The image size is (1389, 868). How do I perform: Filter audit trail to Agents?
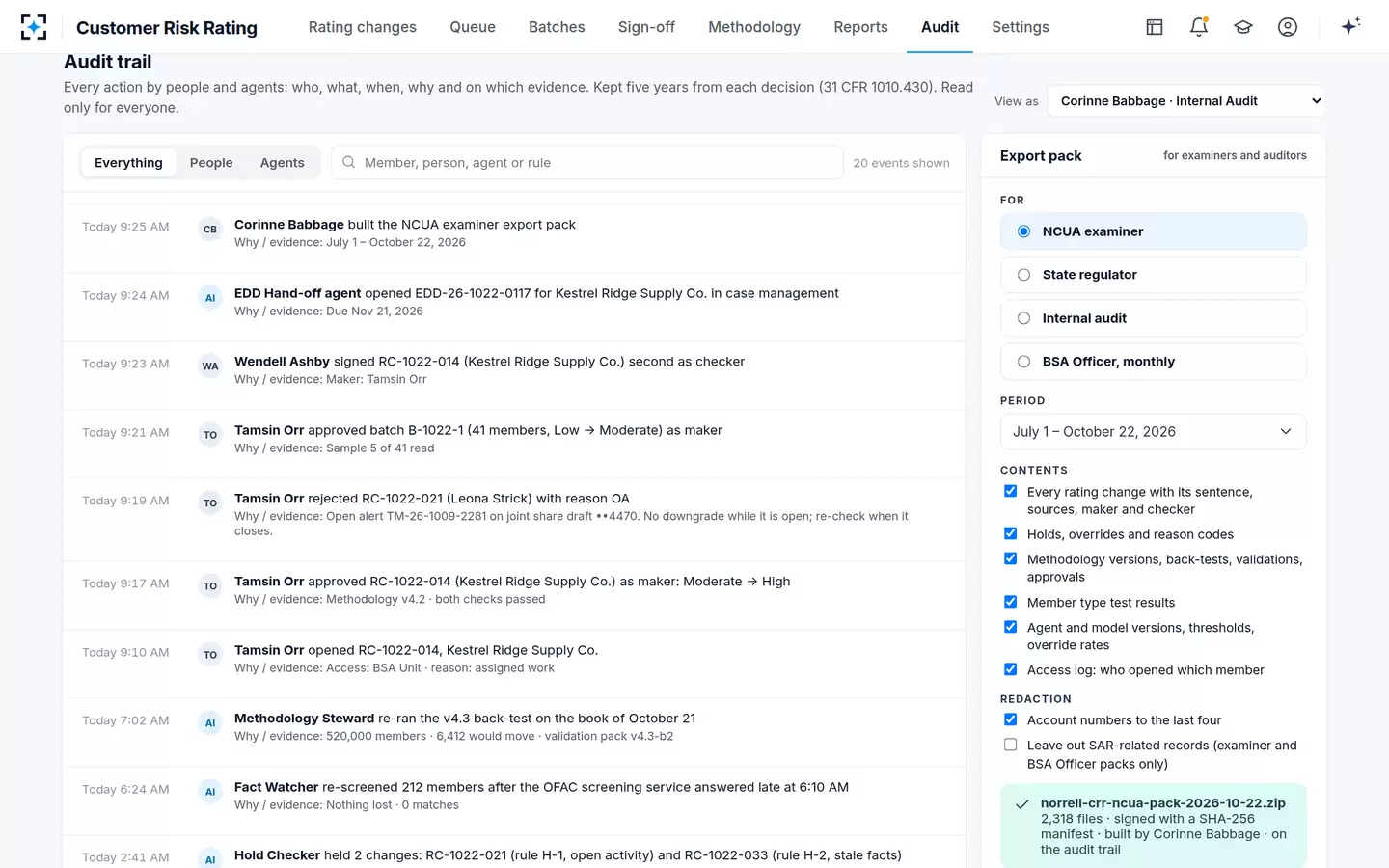283,163
